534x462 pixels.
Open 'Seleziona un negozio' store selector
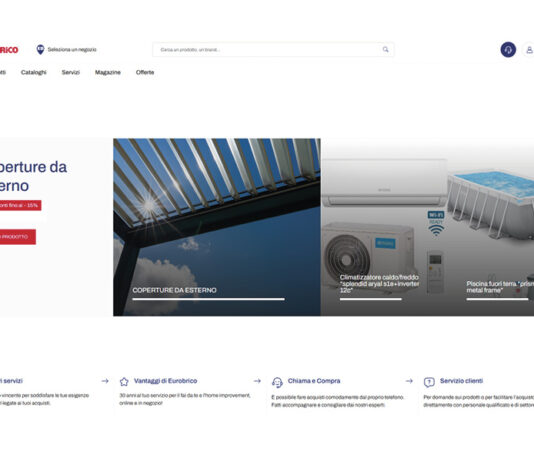tap(72, 50)
